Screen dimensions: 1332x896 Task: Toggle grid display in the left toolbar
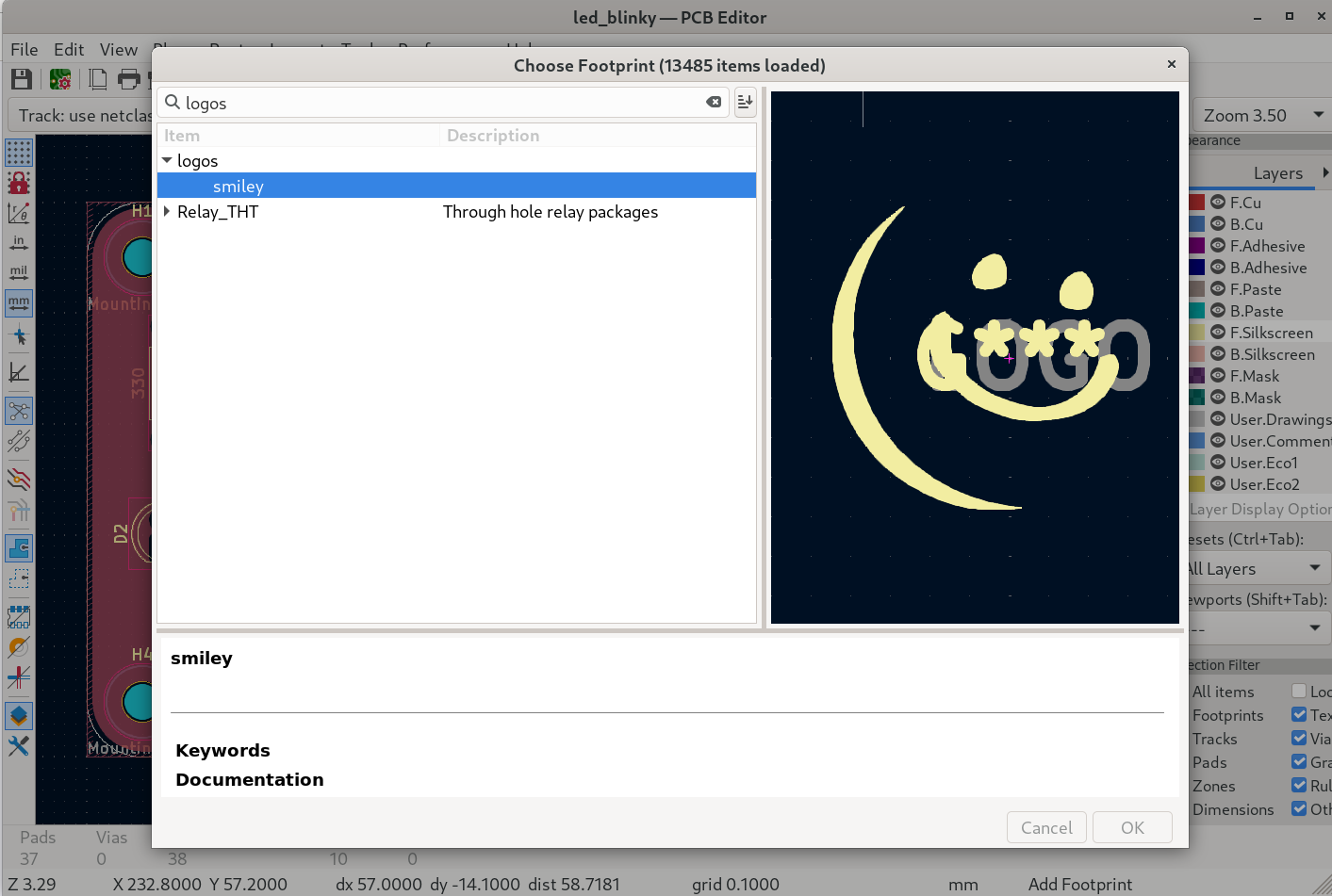pyautogui.click(x=19, y=152)
